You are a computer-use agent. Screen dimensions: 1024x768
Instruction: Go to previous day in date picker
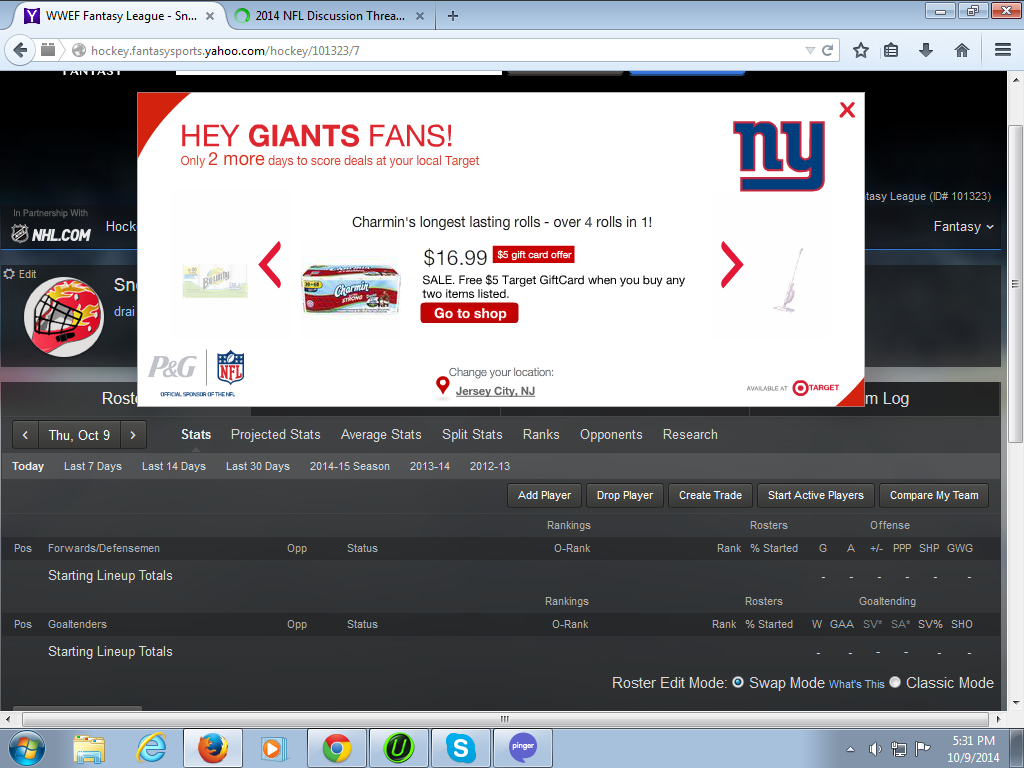[25, 435]
